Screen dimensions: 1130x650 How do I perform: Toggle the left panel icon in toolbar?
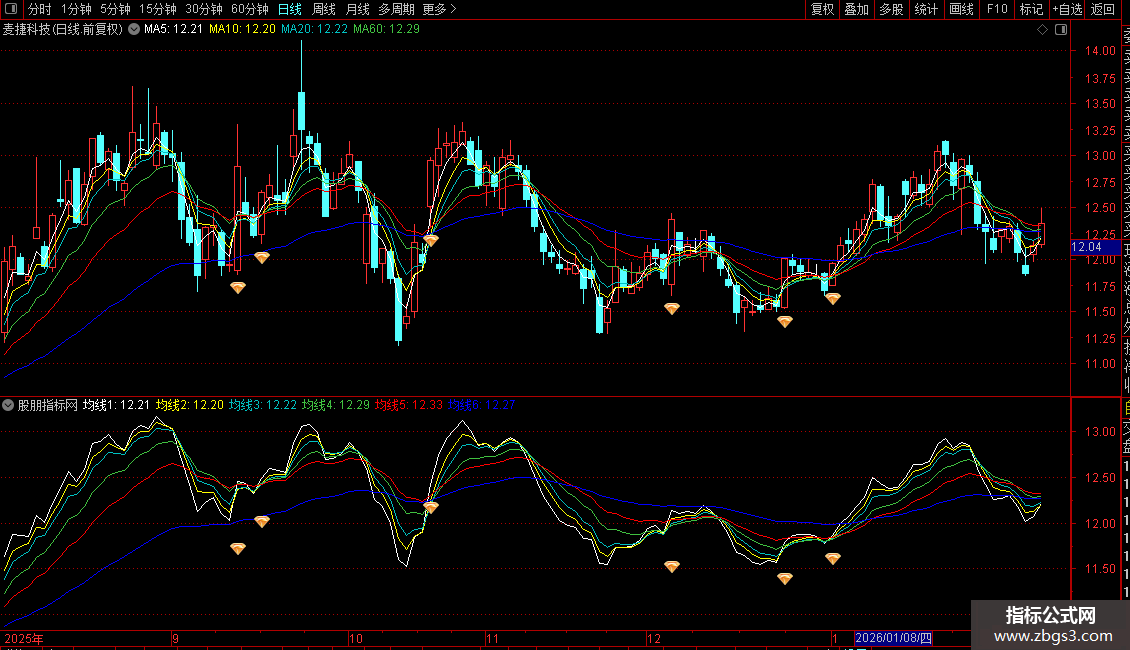[x=11, y=9]
